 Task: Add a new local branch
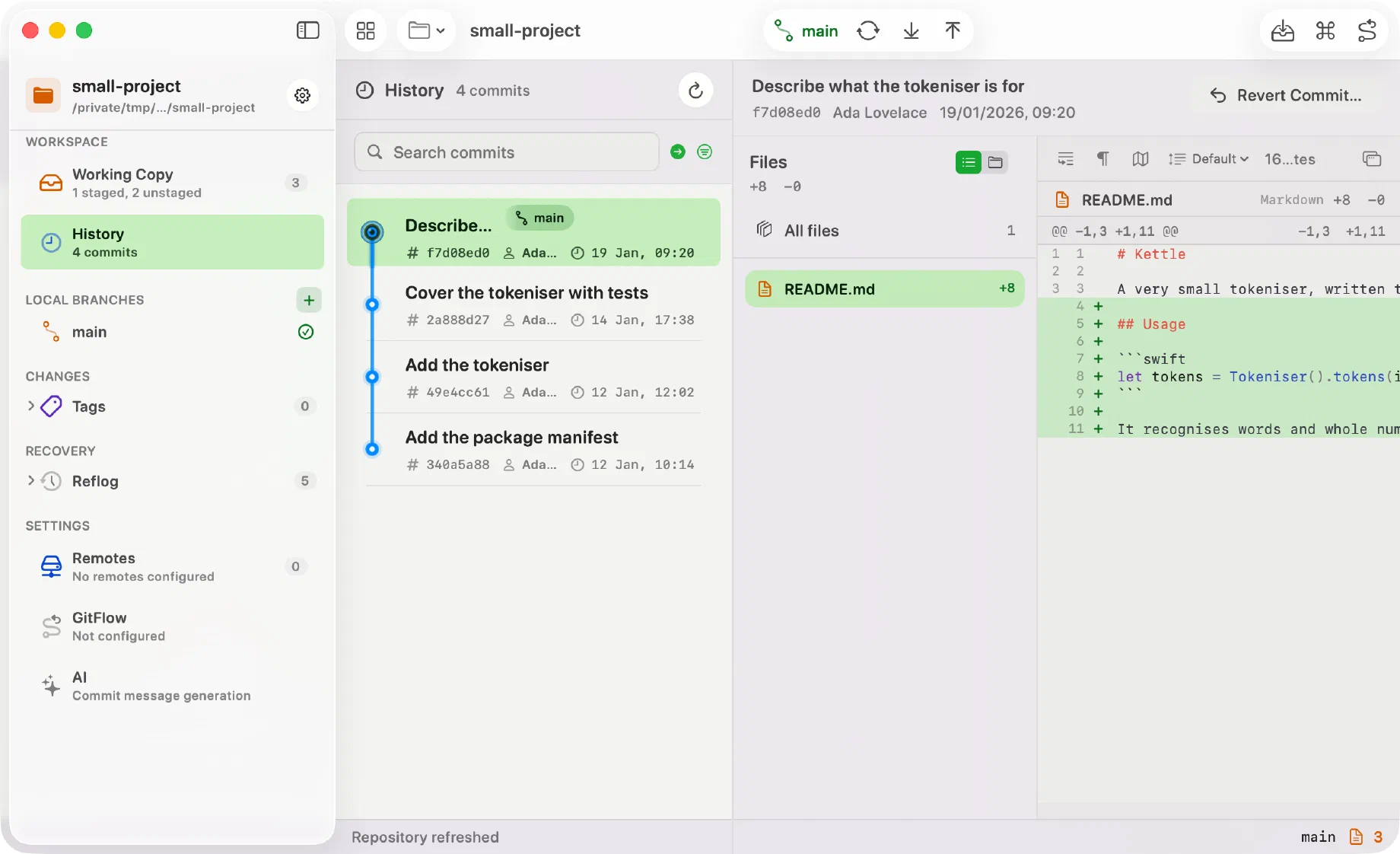click(309, 300)
